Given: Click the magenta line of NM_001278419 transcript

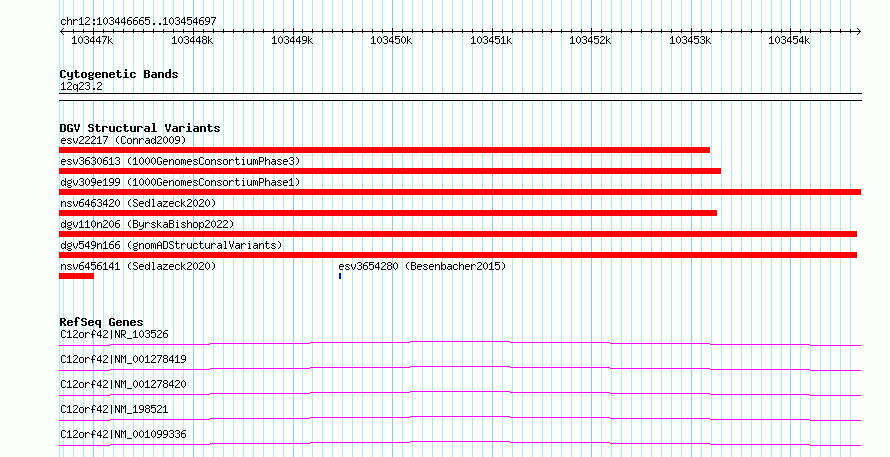Looking at the screenshot, I should click(460, 368).
